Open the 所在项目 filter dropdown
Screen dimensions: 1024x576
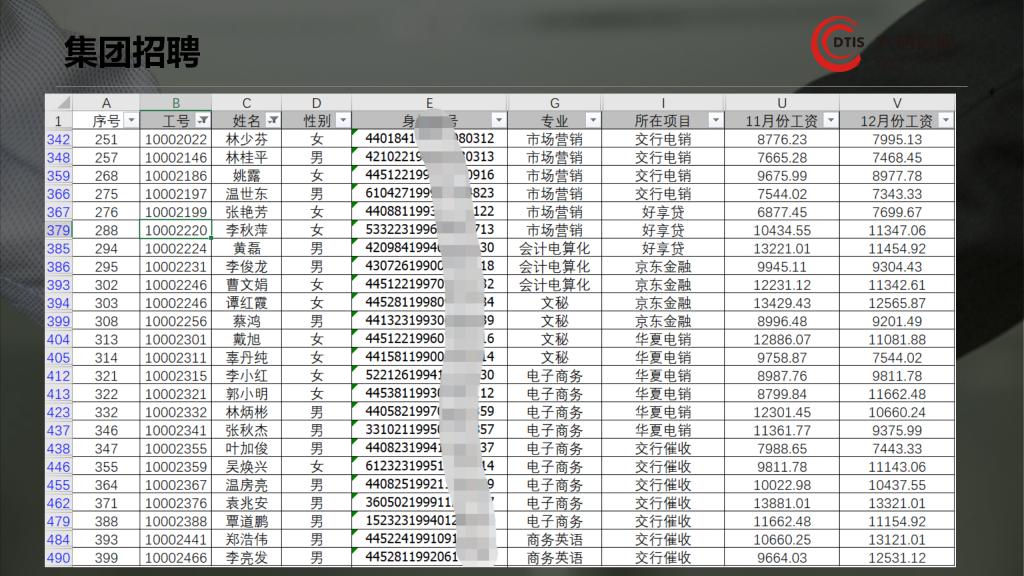(x=715, y=121)
